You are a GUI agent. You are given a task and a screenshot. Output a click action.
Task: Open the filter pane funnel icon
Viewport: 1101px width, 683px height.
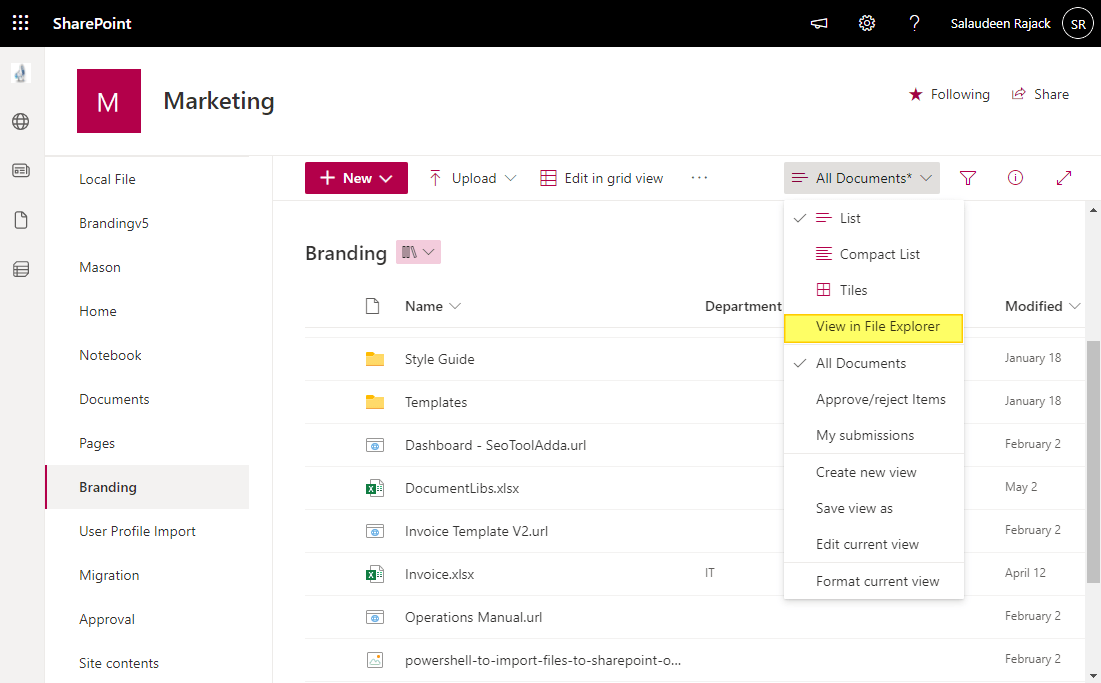tap(967, 177)
